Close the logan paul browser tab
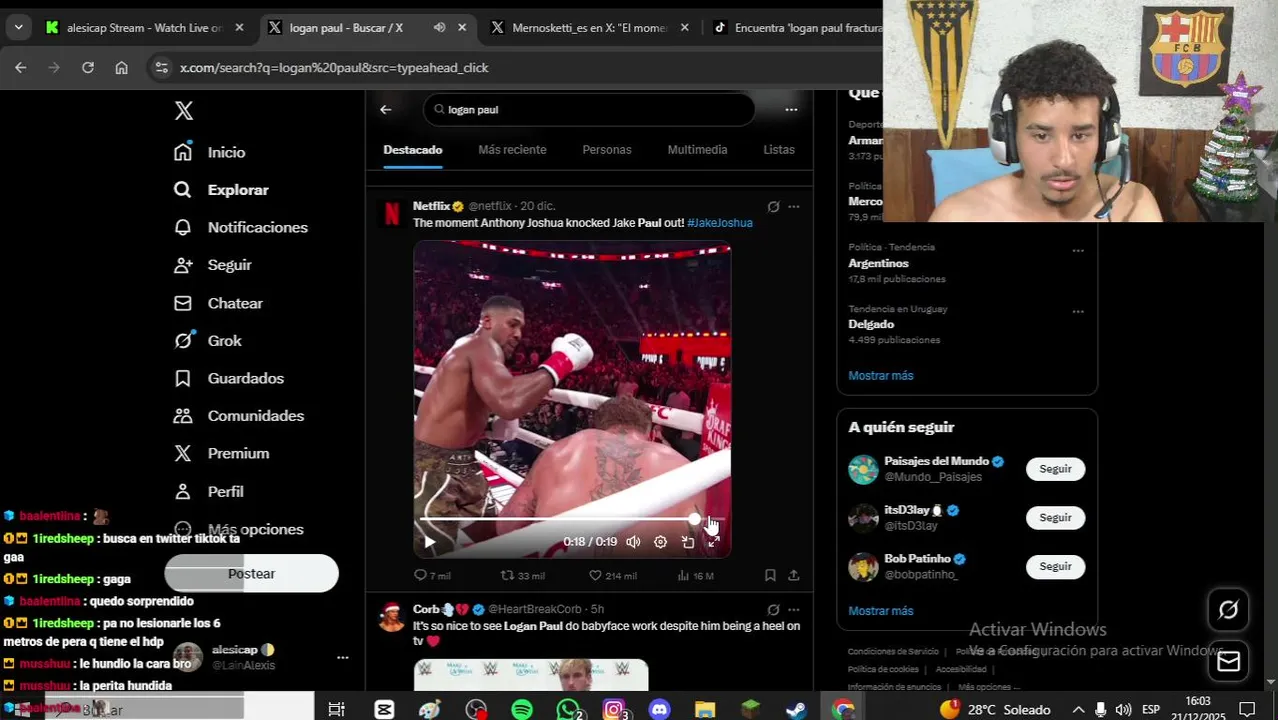1278x720 pixels. pyautogui.click(x=462, y=28)
